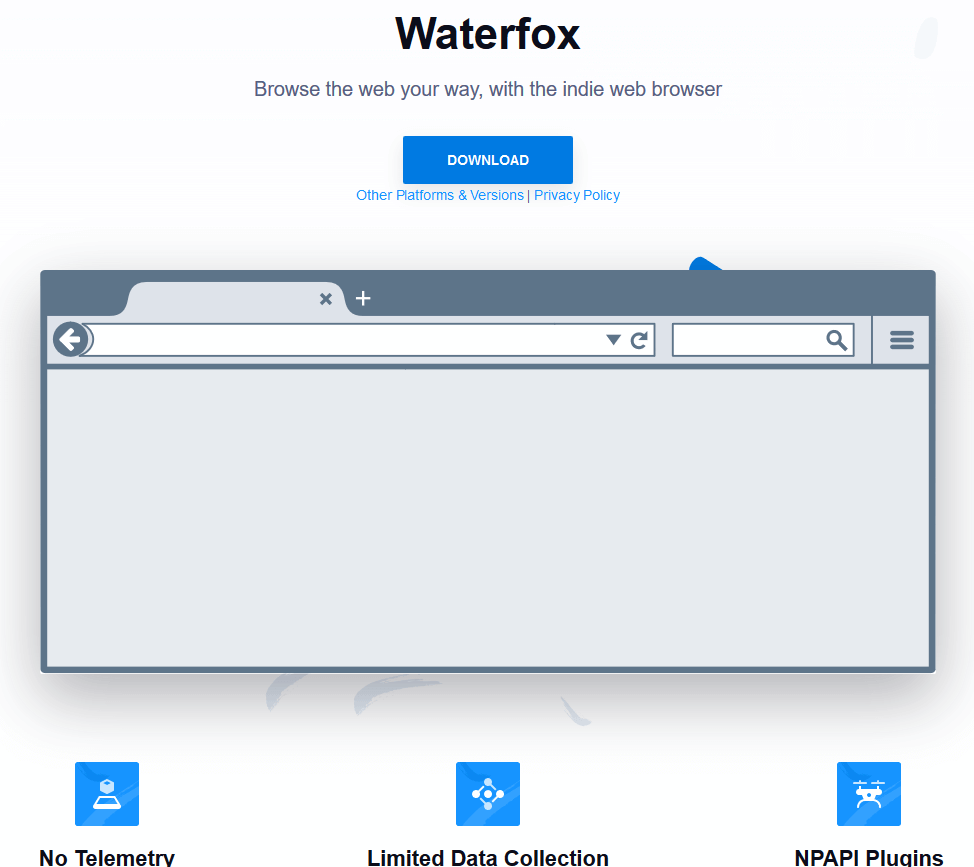Click the new tab plus icon
The width and height of the screenshot is (974, 867).
click(363, 298)
